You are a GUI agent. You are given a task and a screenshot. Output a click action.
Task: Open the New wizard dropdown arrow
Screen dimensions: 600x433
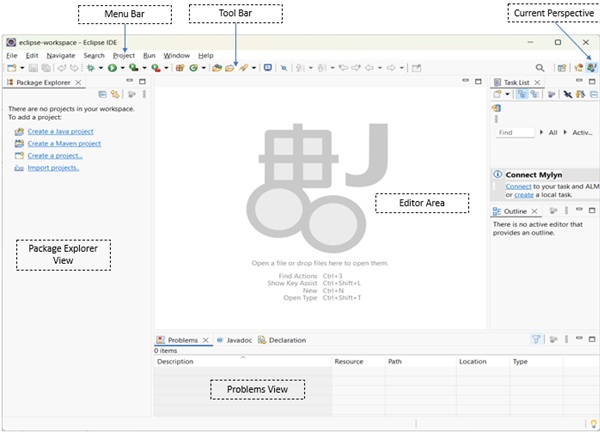(22, 68)
